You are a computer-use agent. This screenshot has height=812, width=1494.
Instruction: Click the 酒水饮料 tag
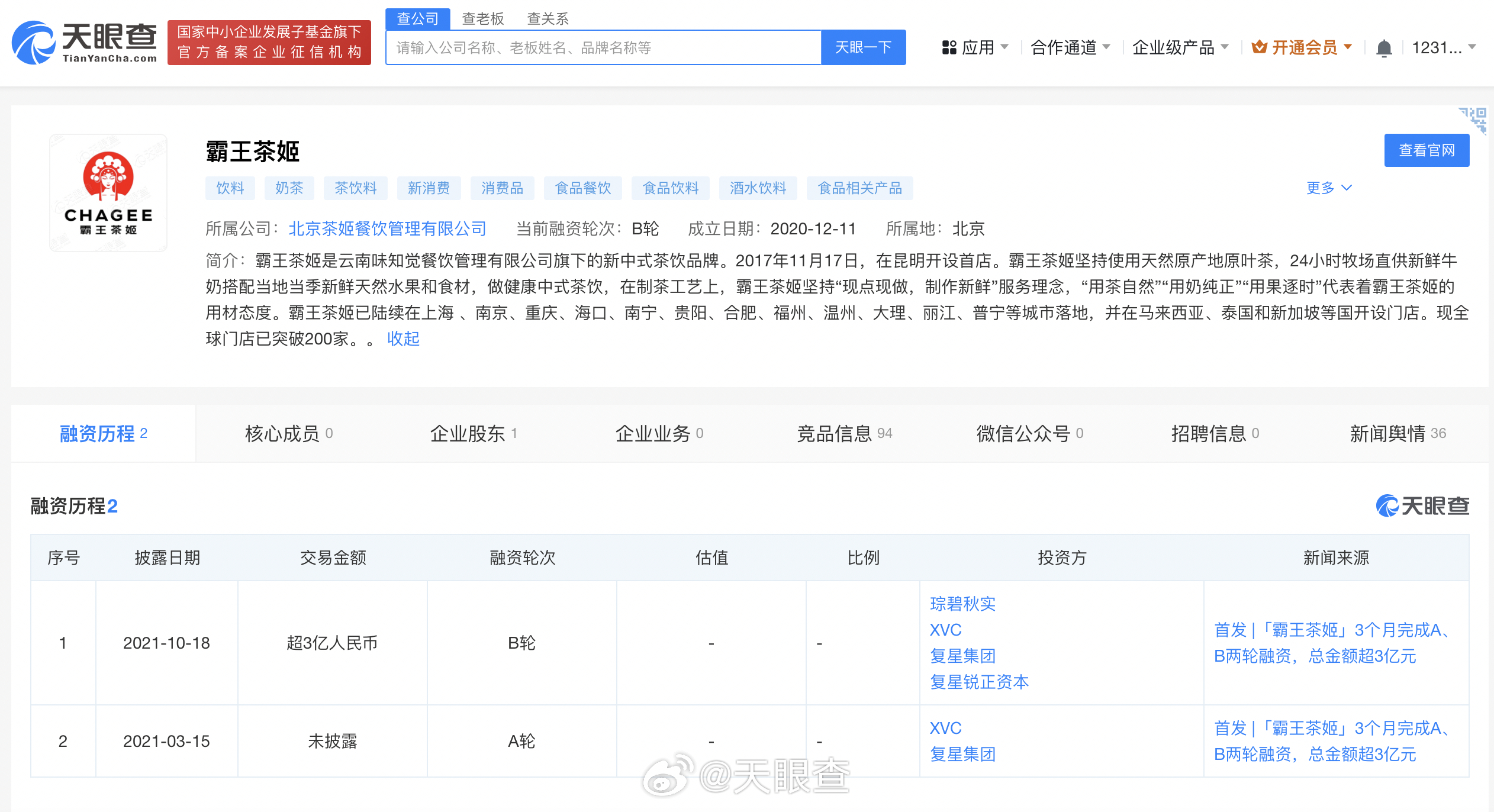click(758, 188)
